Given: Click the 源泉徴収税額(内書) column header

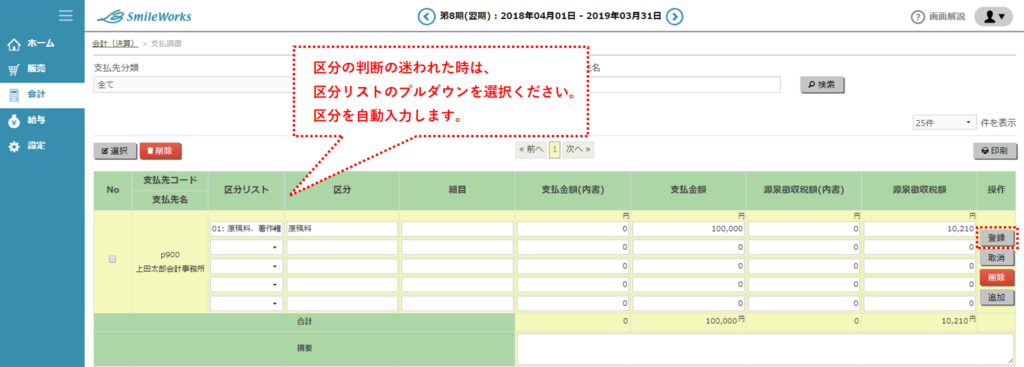Looking at the screenshot, I should click(x=803, y=190).
